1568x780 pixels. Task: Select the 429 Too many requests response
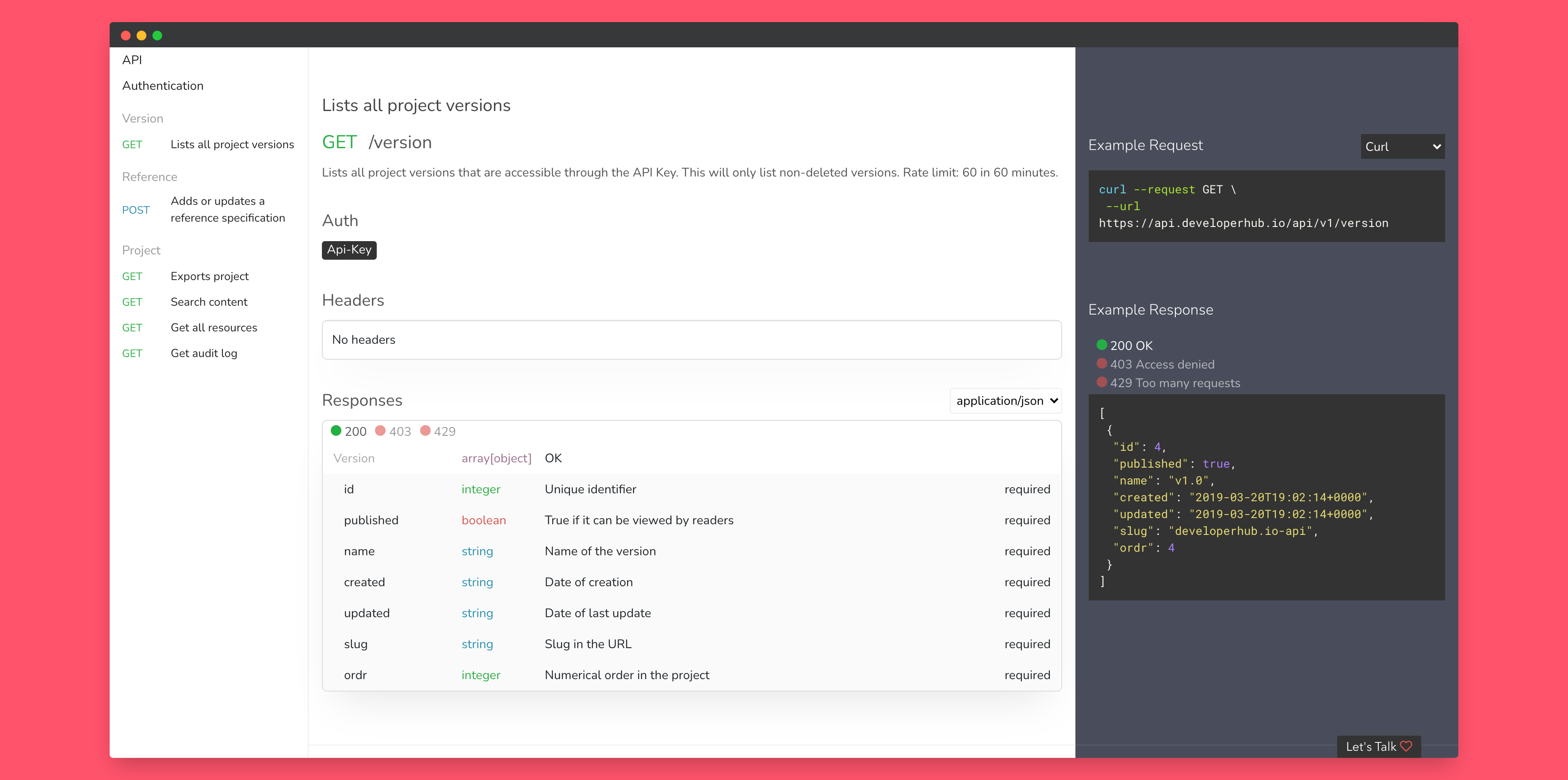pos(1174,383)
